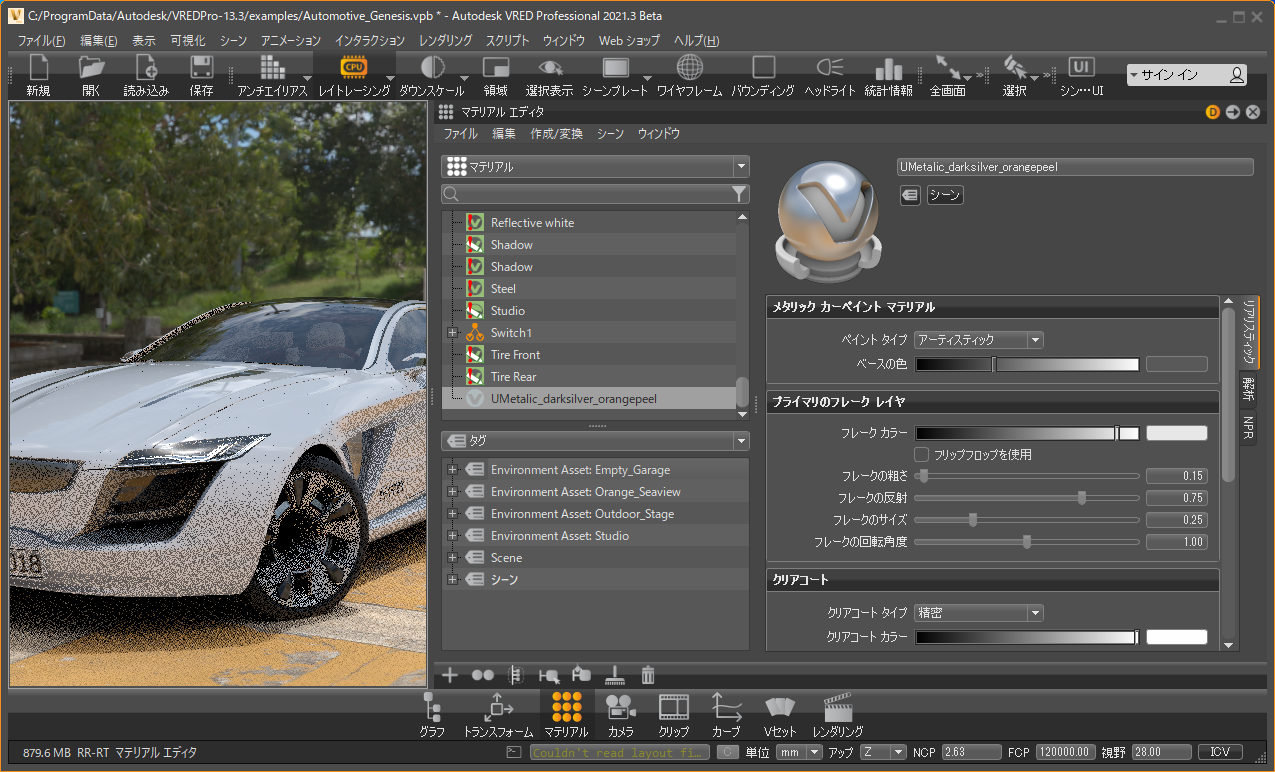Open the Statistics info icon

[888, 68]
